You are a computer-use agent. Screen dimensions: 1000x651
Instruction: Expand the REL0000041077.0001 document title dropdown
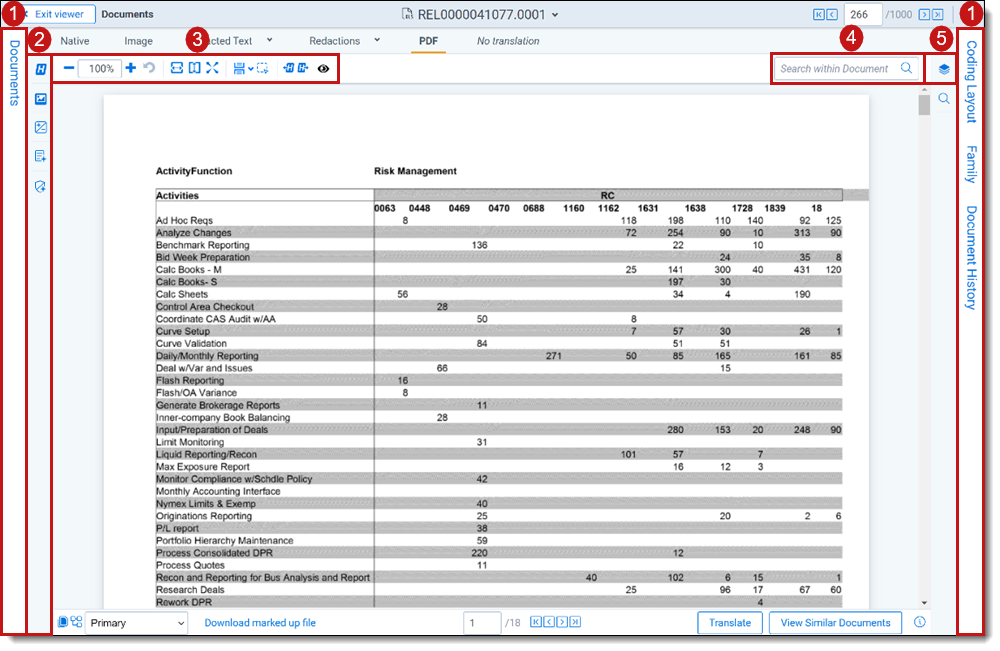pyautogui.click(x=555, y=15)
